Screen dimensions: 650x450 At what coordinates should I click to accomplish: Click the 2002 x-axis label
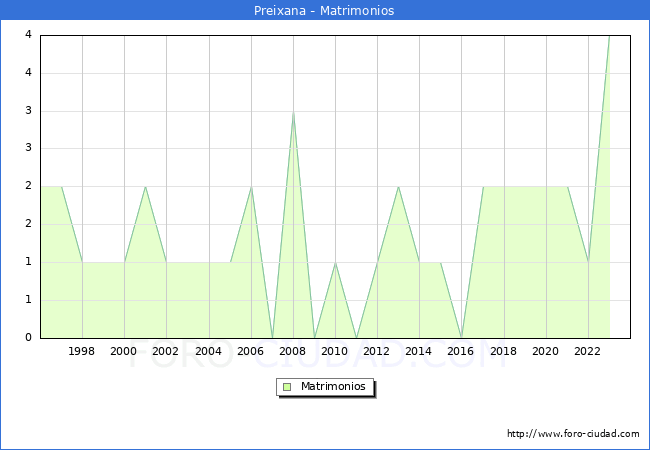tap(165, 351)
